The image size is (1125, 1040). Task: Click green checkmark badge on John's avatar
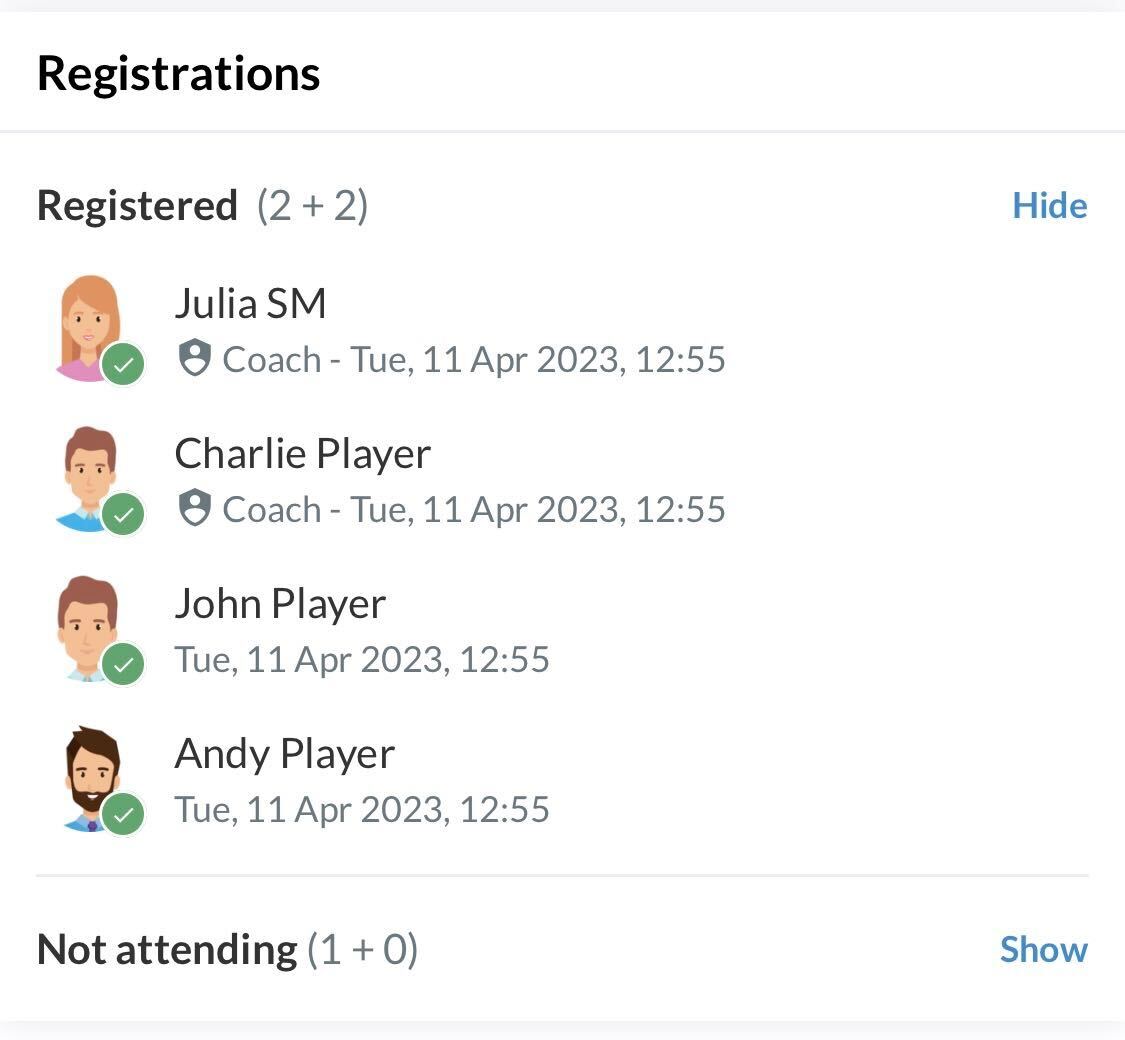click(x=123, y=665)
